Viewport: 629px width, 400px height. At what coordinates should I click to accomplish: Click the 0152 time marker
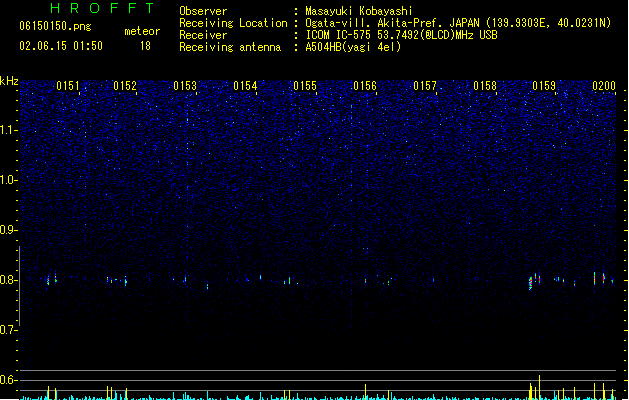click(x=125, y=86)
